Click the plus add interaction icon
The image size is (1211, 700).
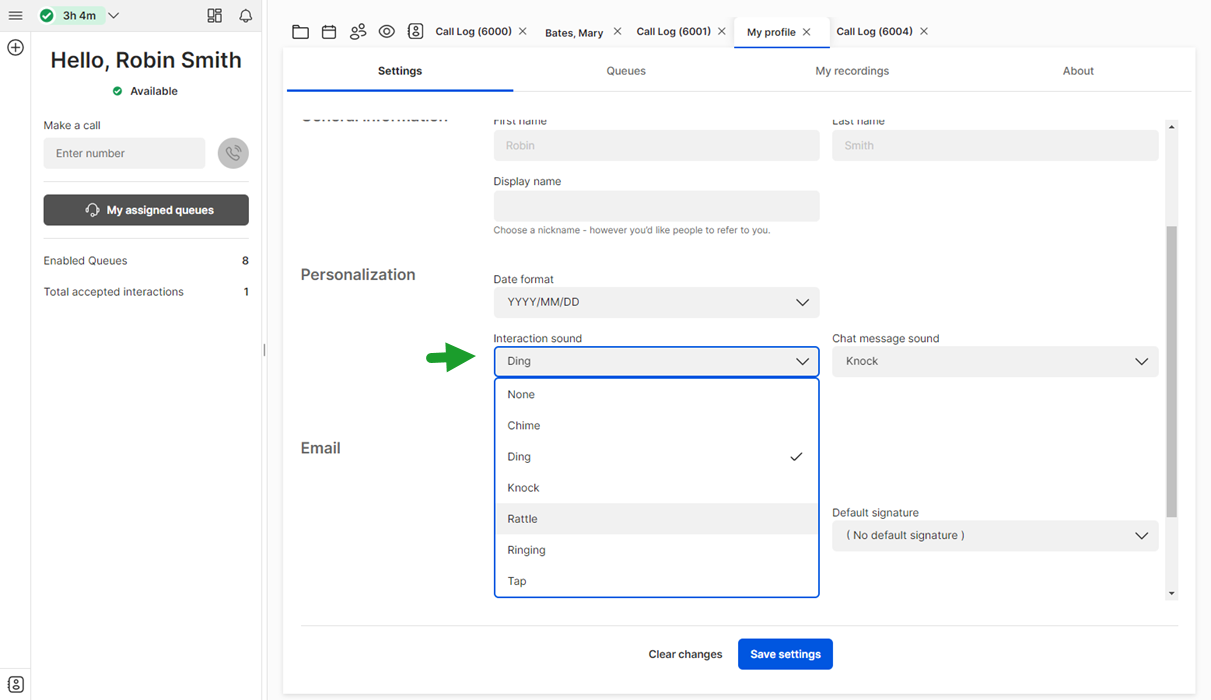(x=15, y=47)
